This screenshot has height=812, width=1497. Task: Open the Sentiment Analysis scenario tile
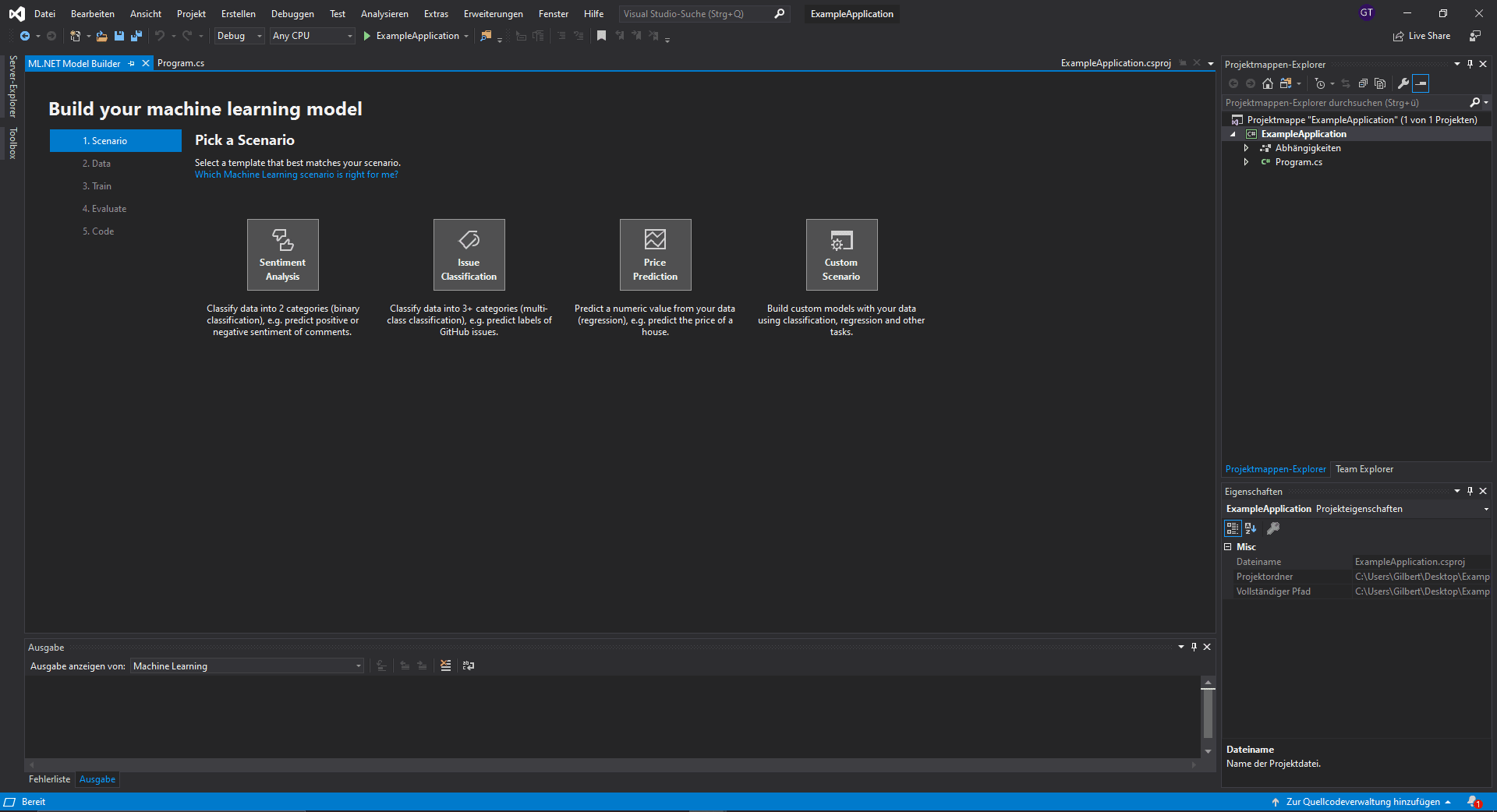coord(282,255)
